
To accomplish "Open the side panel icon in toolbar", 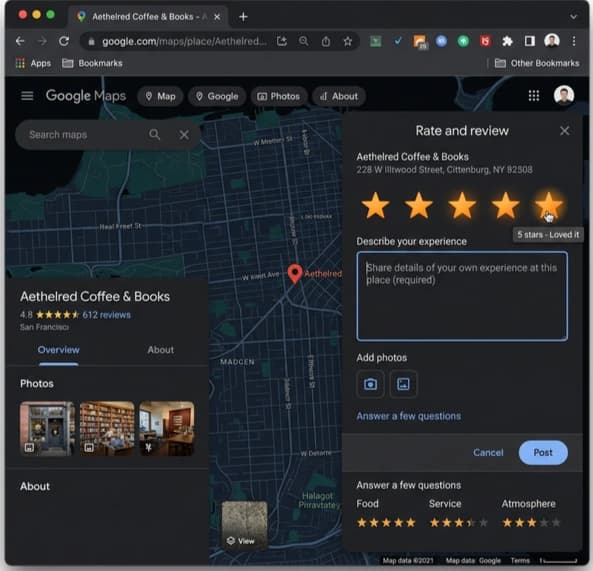I will (x=529, y=41).
